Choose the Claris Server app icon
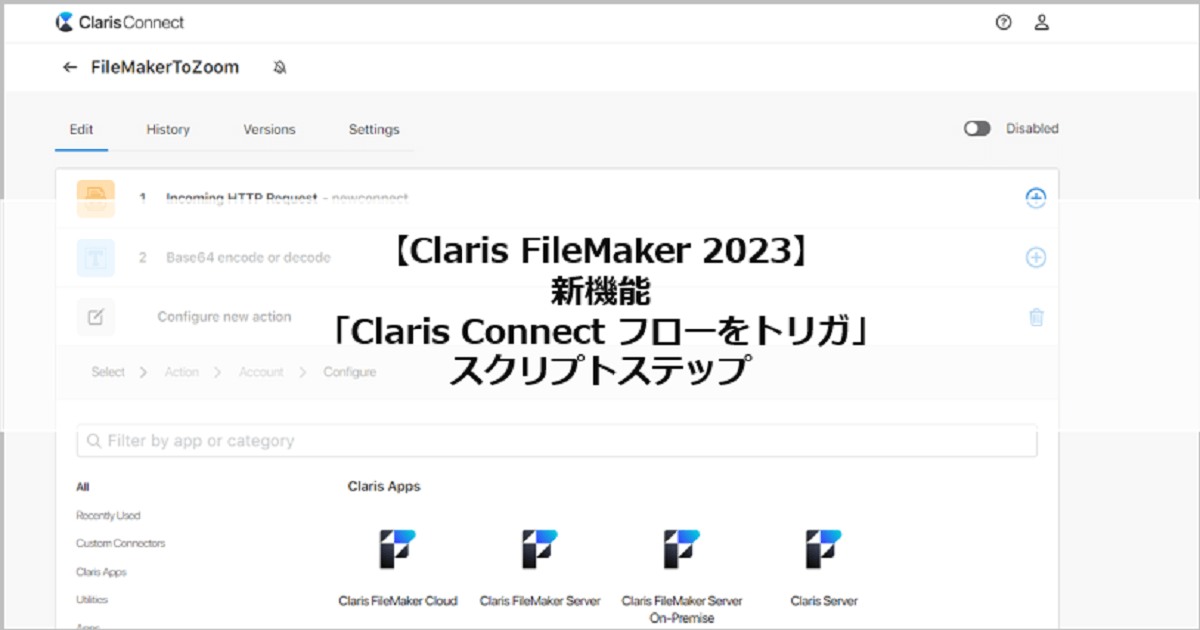Image resolution: width=1200 pixels, height=630 pixels. pyautogui.click(x=824, y=550)
